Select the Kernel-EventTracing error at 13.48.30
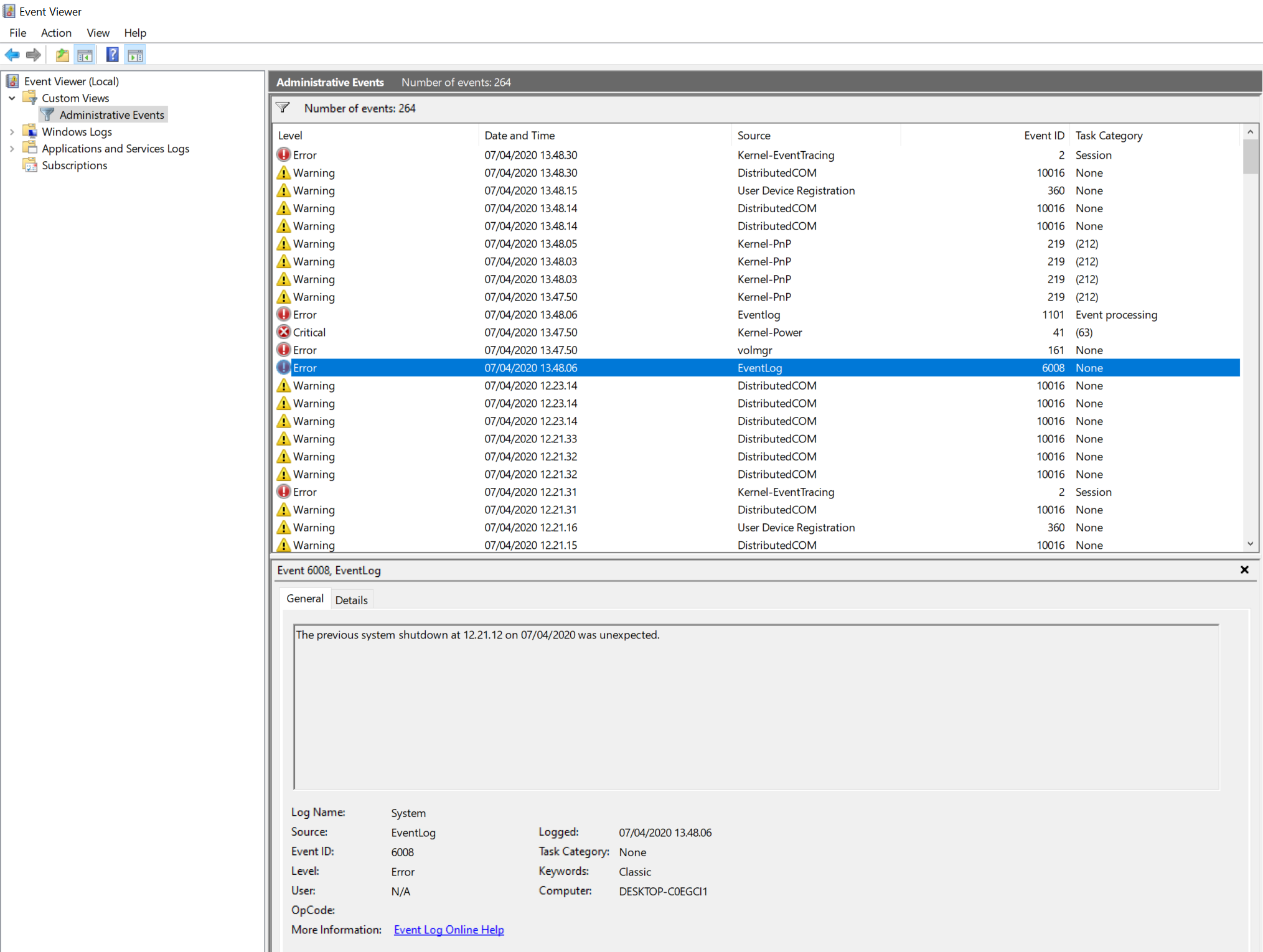1263x952 pixels. click(758, 155)
